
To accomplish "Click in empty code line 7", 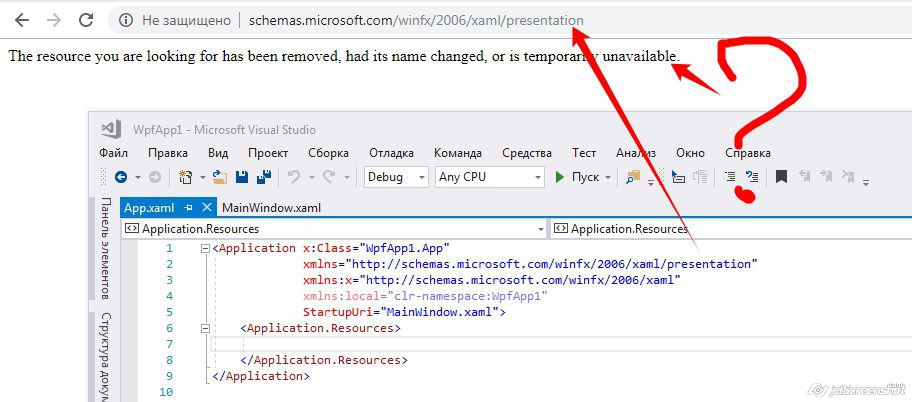I will tap(561, 344).
